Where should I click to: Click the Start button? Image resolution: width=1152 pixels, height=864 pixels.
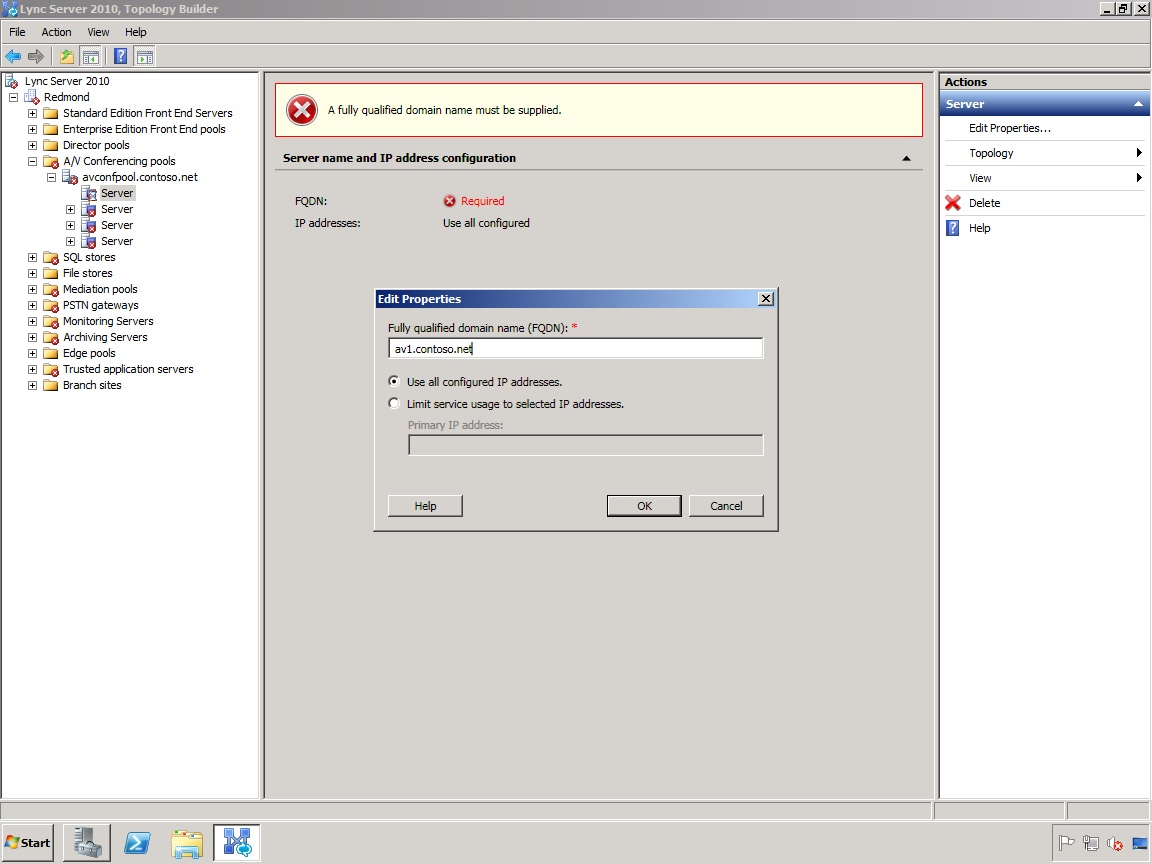click(x=28, y=842)
